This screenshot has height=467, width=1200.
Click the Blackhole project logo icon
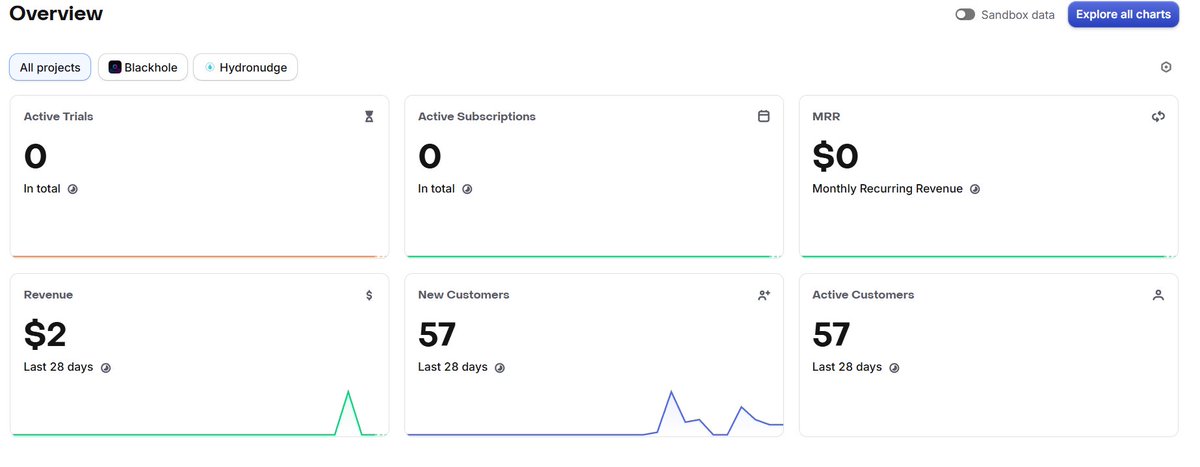(115, 68)
